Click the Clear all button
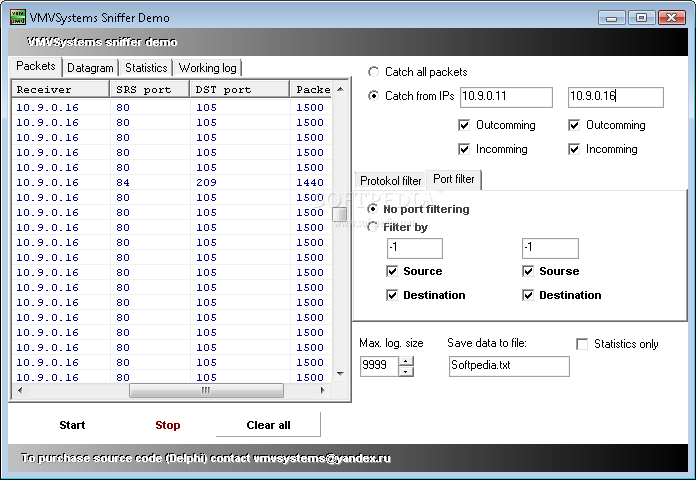Screen dimensions: 696x480 [268, 425]
